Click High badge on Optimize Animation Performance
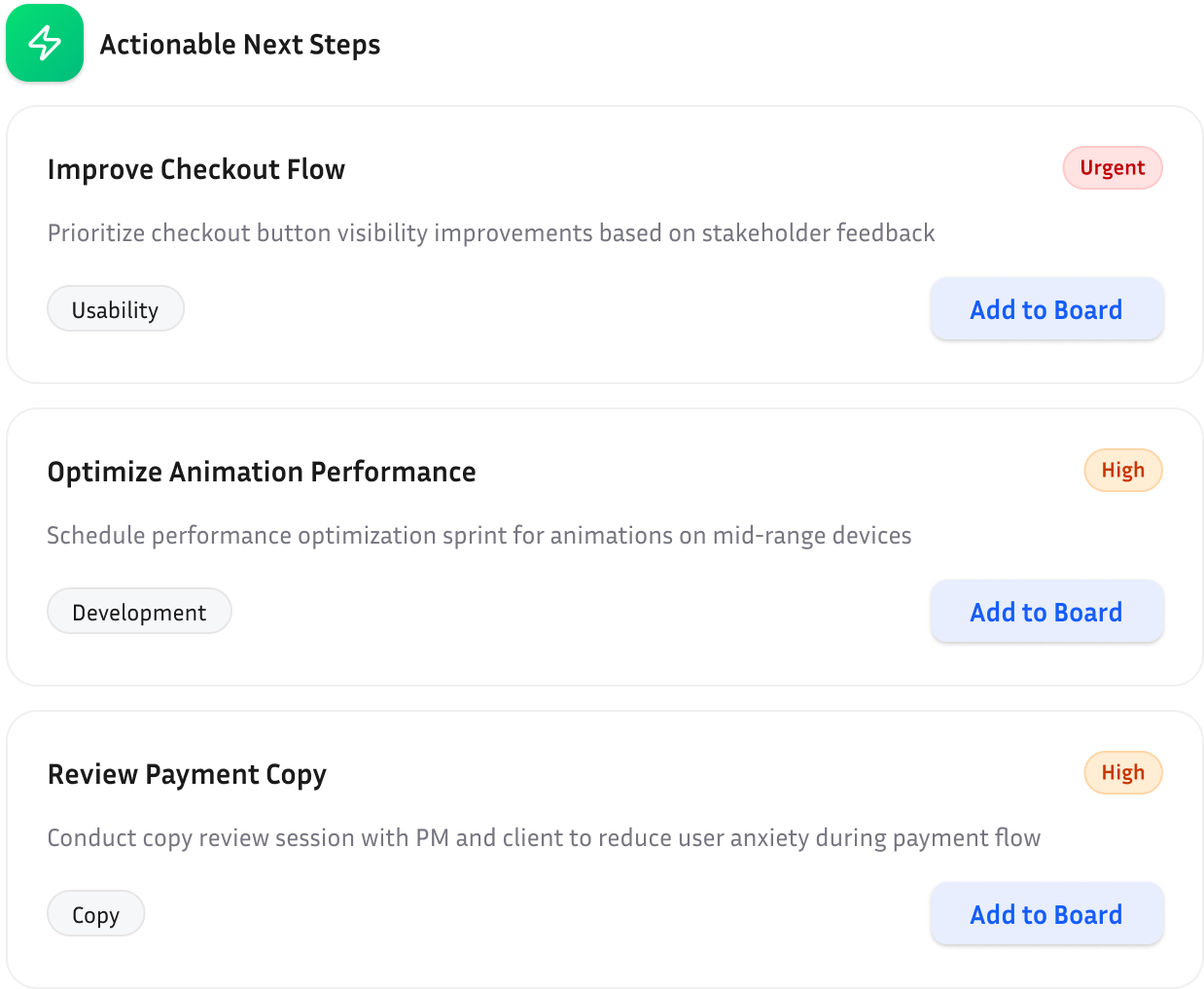The image size is (1204, 989). pos(1122,471)
